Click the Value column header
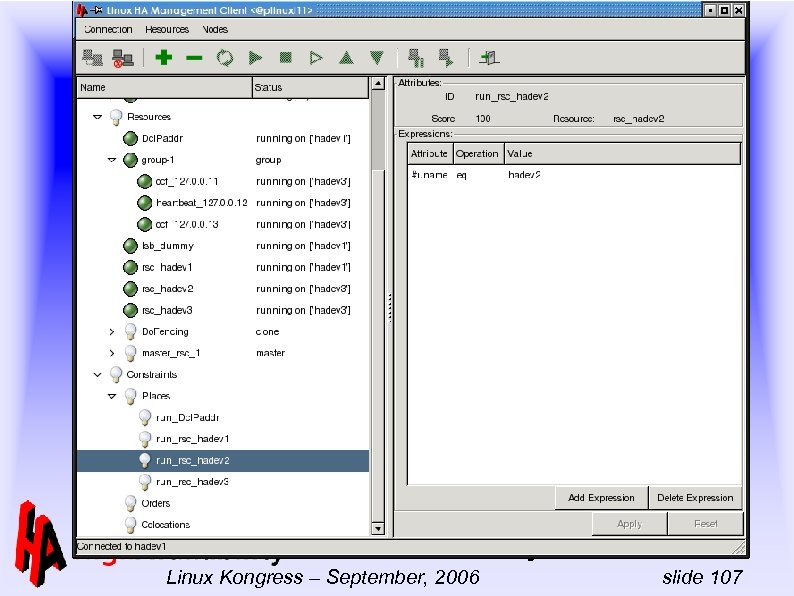 [x=622, y=153]
